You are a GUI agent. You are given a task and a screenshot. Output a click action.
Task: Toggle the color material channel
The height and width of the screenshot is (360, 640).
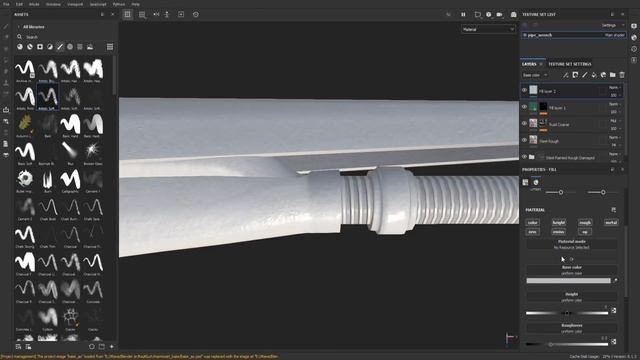click(x=533, y=222)
